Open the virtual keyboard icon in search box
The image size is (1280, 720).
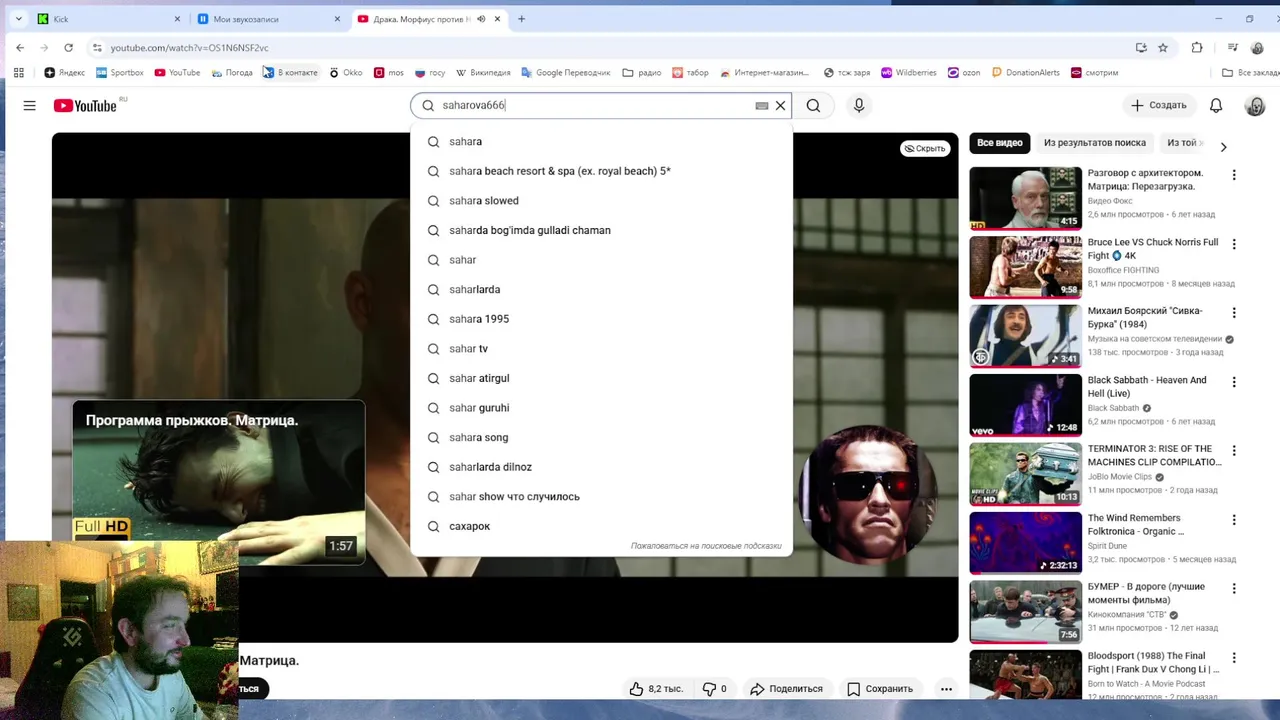coord(761,105)
